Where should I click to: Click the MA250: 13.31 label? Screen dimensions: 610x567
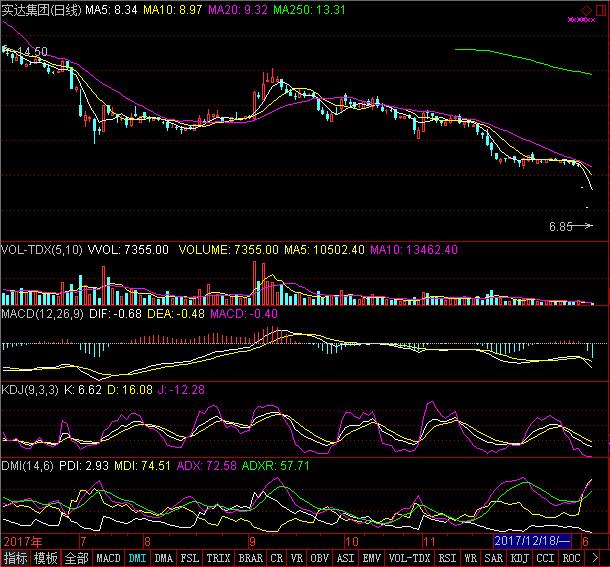click(x=309, y=10)
